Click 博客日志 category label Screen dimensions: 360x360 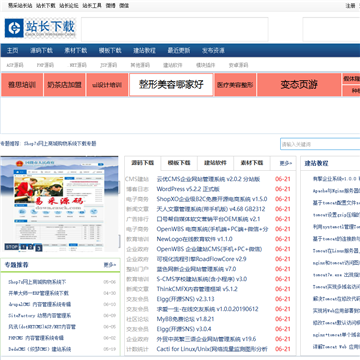pyautogui.click(x=137, y=189)
